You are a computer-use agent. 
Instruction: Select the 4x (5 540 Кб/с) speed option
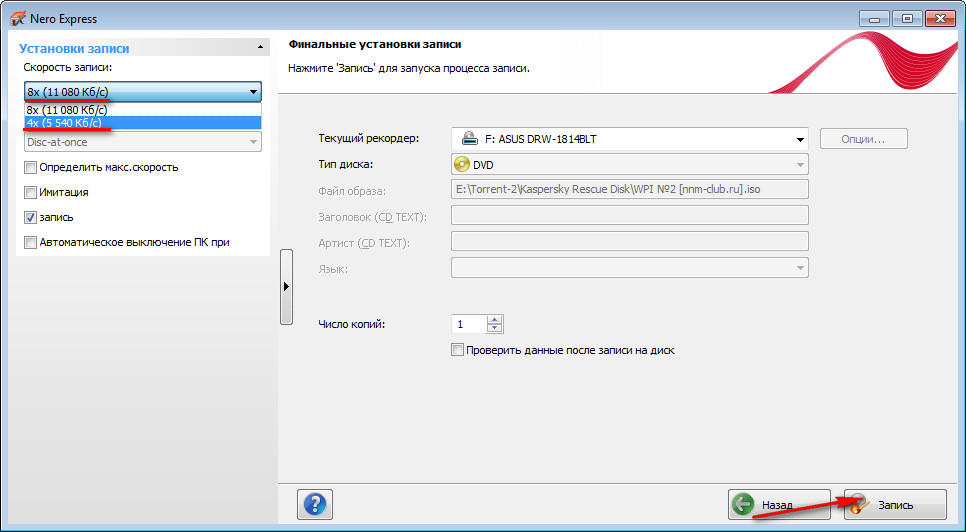(x=143, y=123)
